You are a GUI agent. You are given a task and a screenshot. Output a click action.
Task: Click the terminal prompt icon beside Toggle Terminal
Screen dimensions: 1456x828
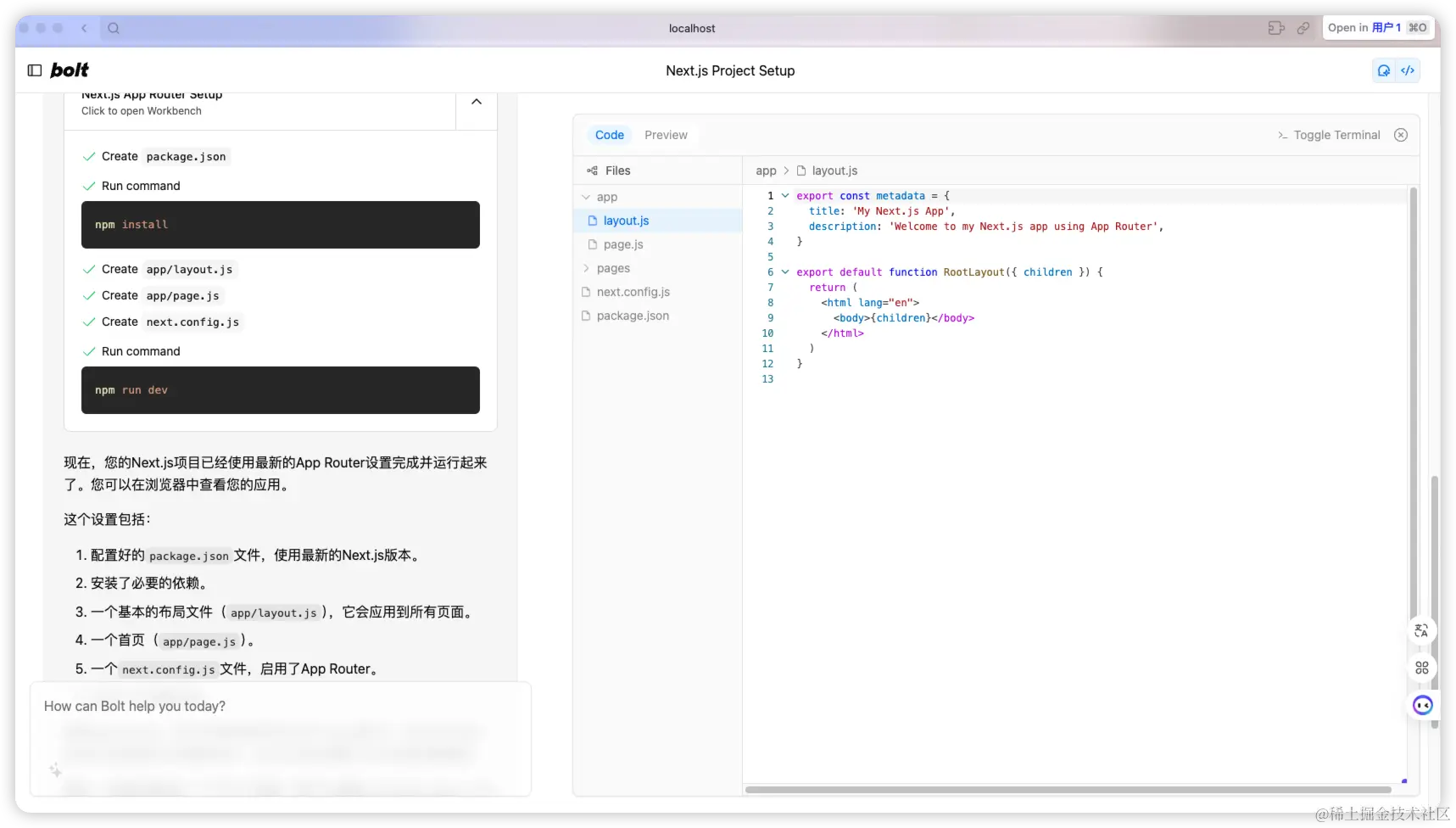(x=1283, y=136)
